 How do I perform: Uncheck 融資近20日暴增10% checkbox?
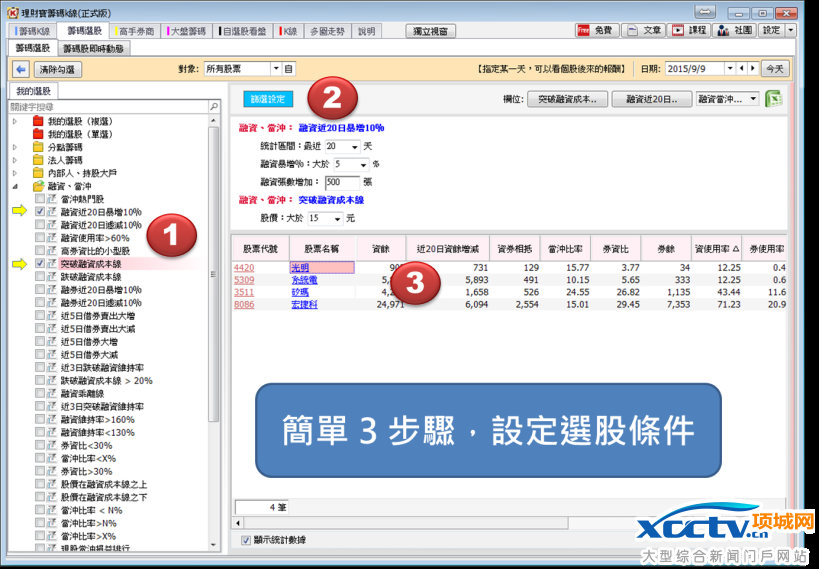pyautogui.click(x=40, y=212)
